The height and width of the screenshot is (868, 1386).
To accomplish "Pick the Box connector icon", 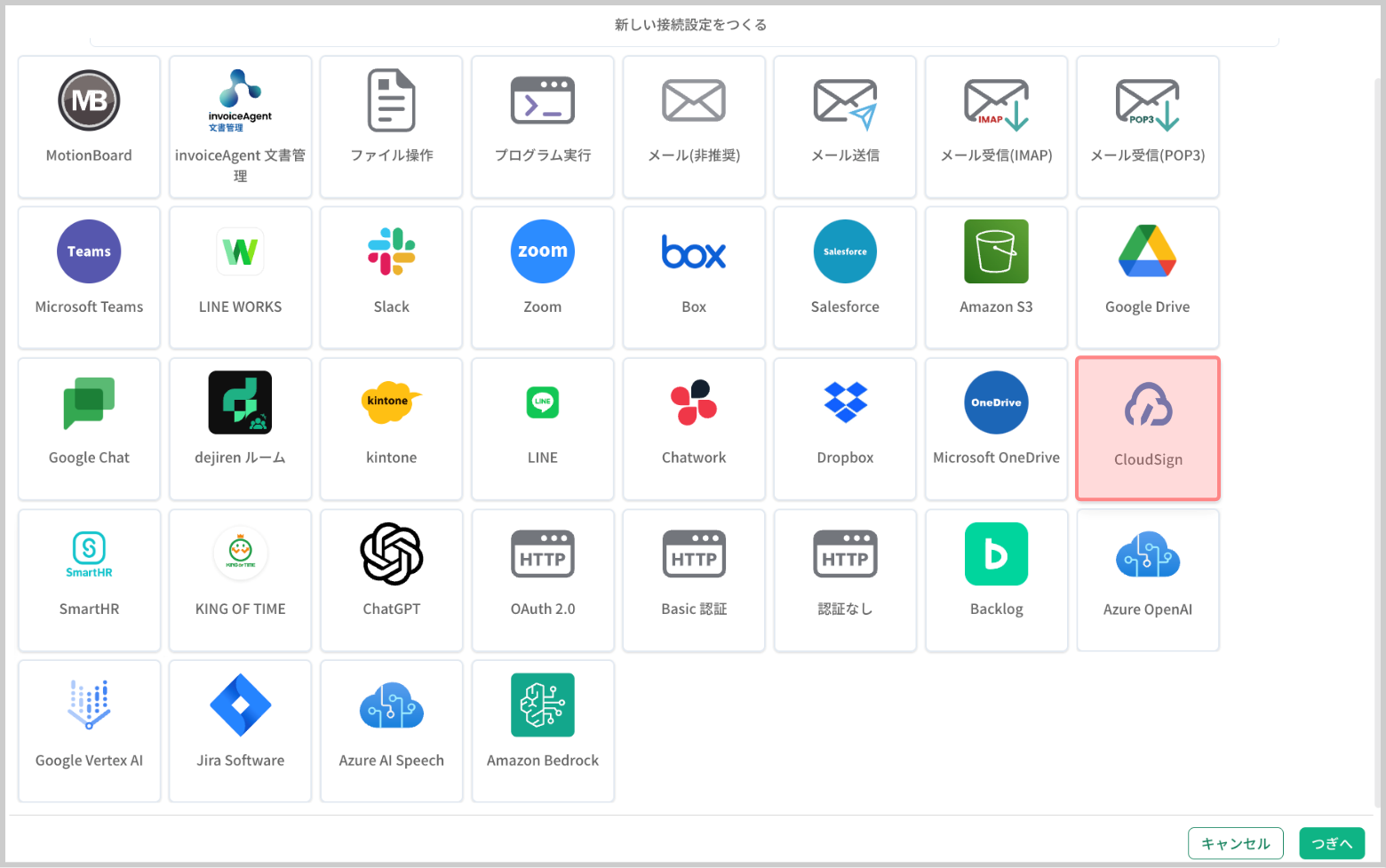I will [694, 251].
